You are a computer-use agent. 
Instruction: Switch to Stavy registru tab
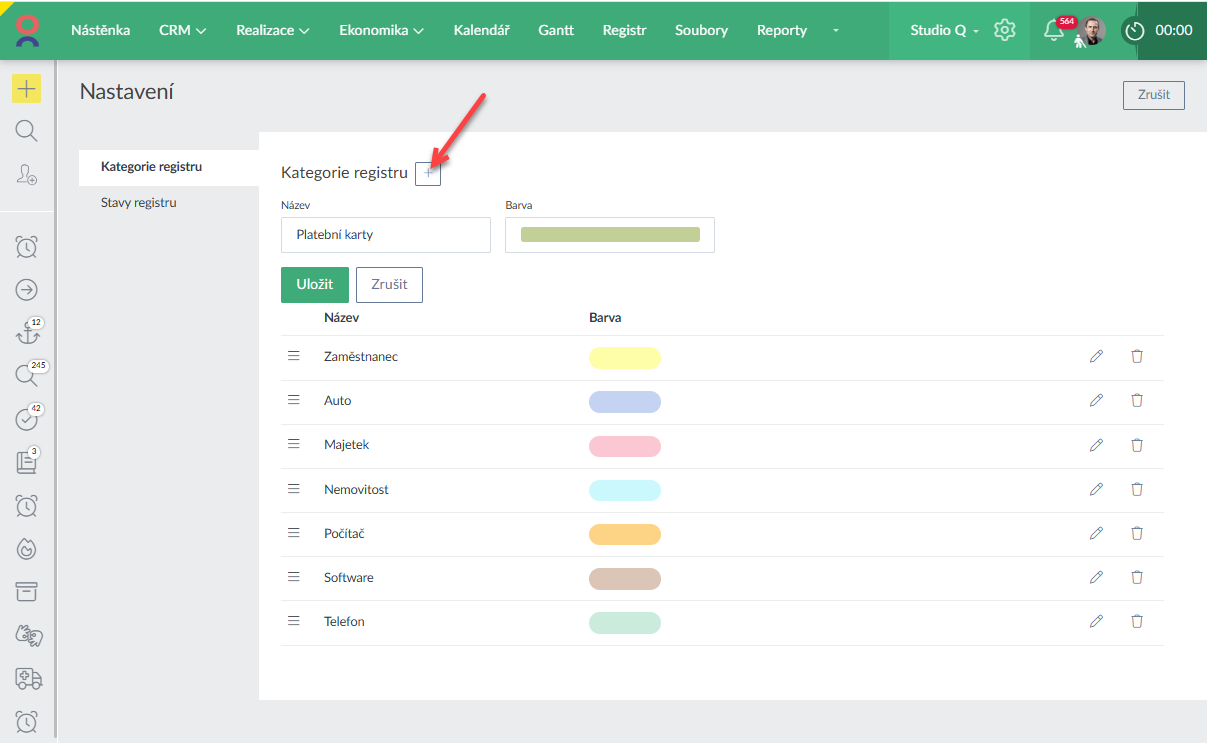pos(139,203)
